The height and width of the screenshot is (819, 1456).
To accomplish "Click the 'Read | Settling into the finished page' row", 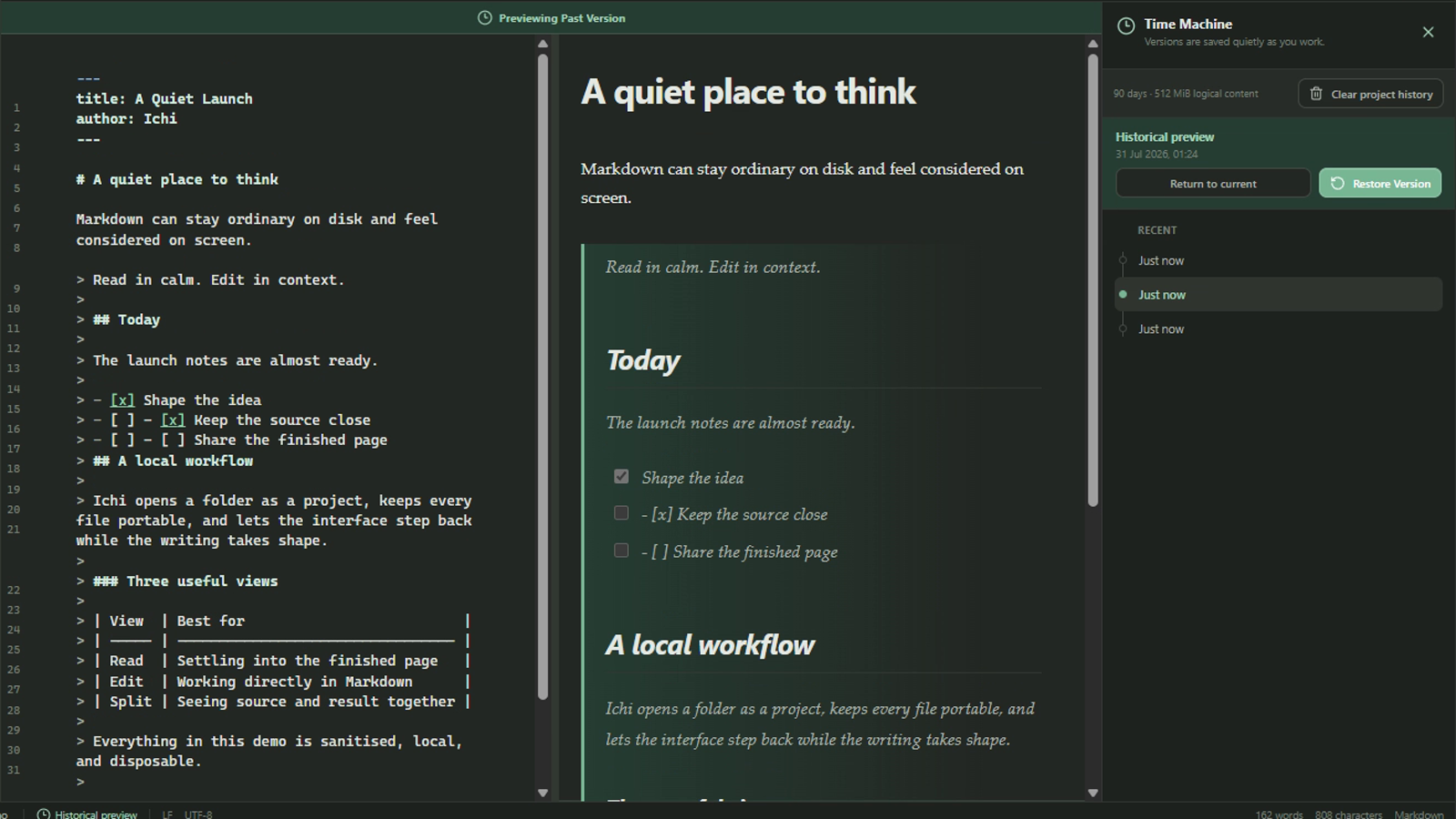I will tap(274, 661).
